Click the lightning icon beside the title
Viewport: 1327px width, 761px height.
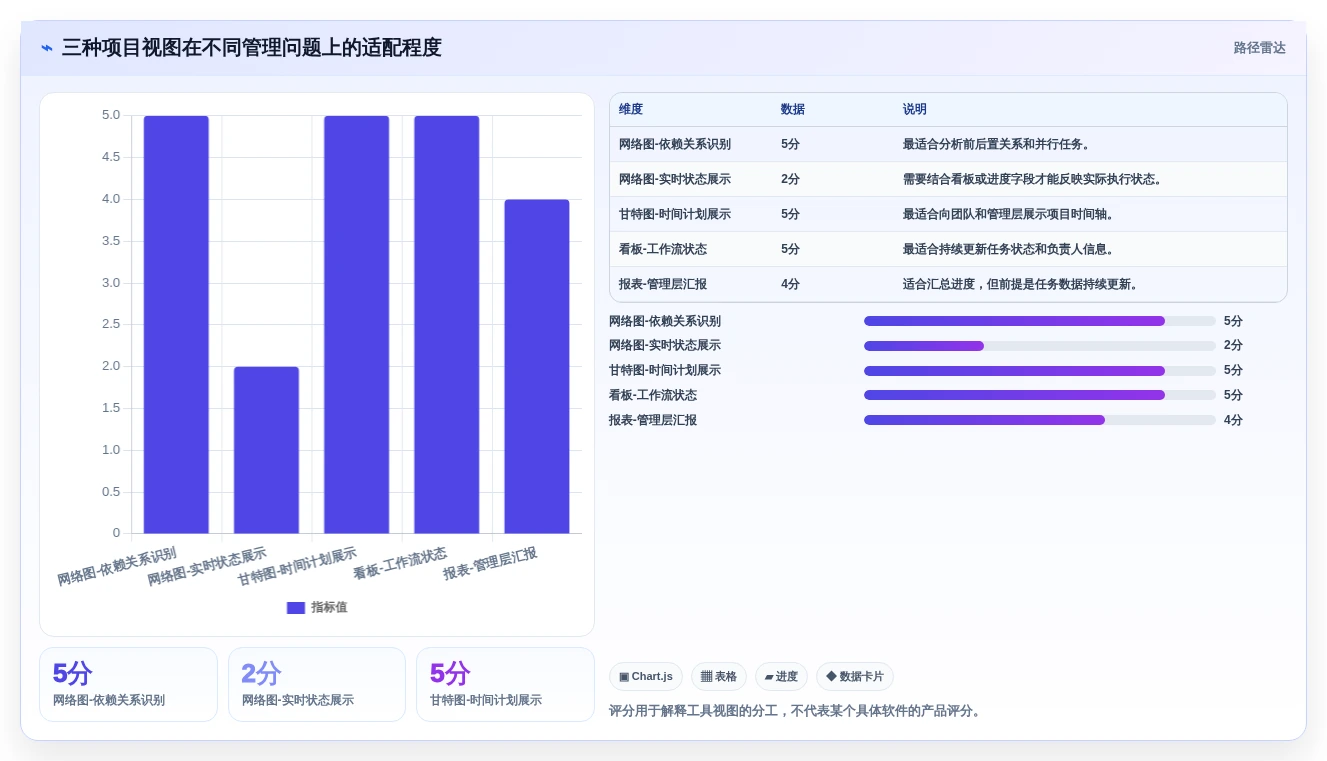coord(47,48)
